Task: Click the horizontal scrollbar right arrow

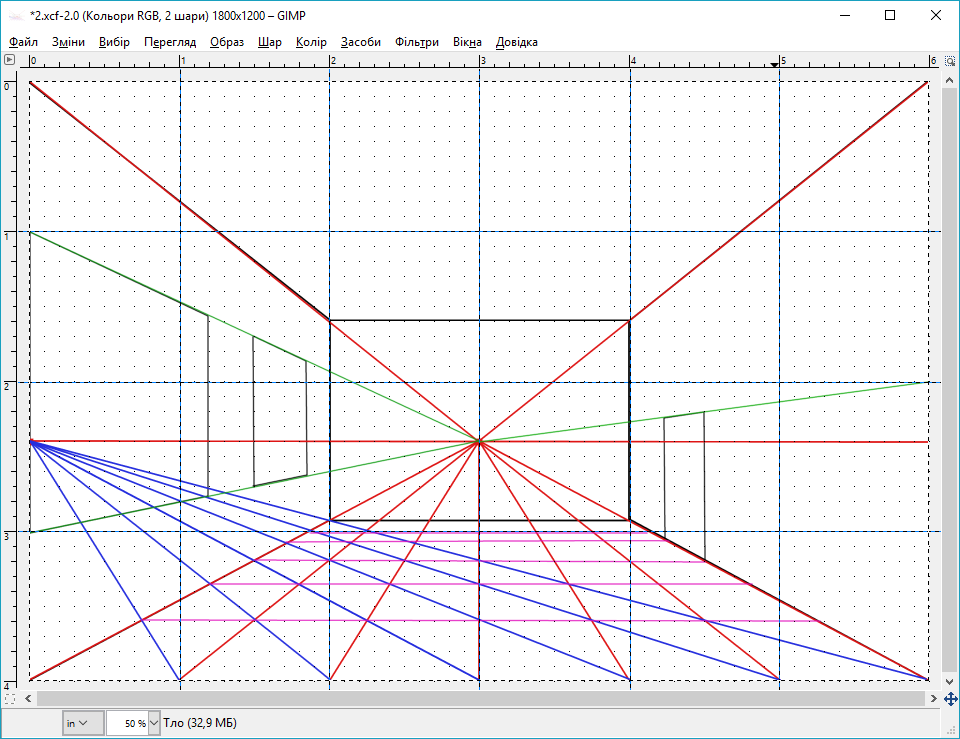Action: tap(933, 699)
